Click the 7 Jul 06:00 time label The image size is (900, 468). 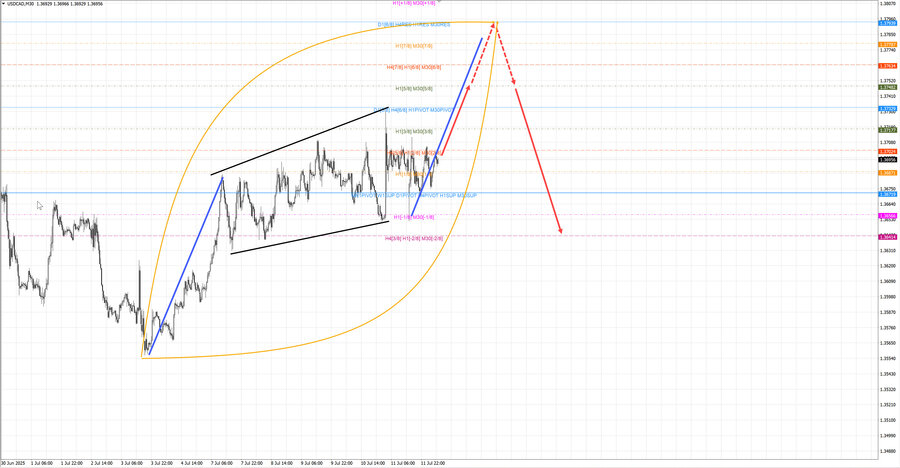[222, 463]
